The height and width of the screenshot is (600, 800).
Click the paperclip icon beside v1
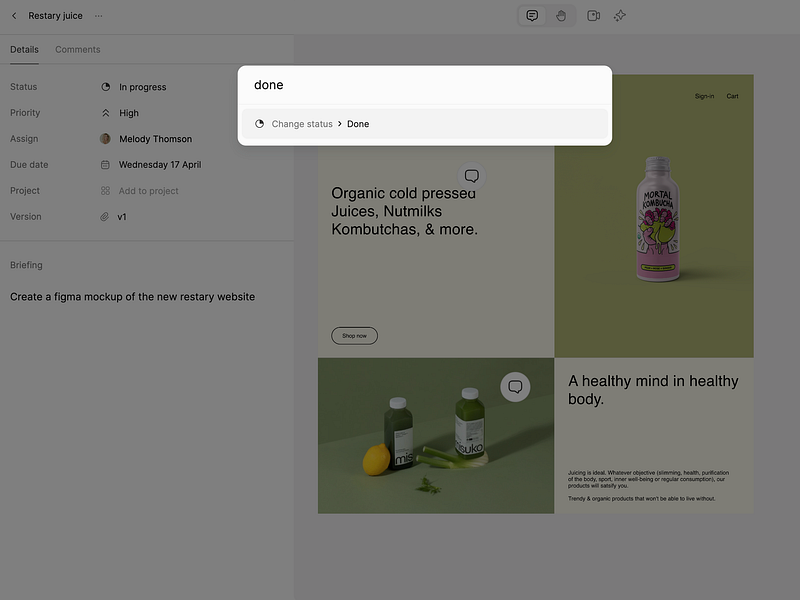(x=105, y=217)
